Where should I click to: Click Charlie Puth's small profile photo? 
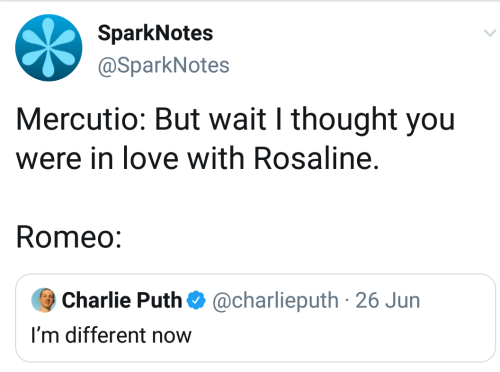(x=44, y=300)
